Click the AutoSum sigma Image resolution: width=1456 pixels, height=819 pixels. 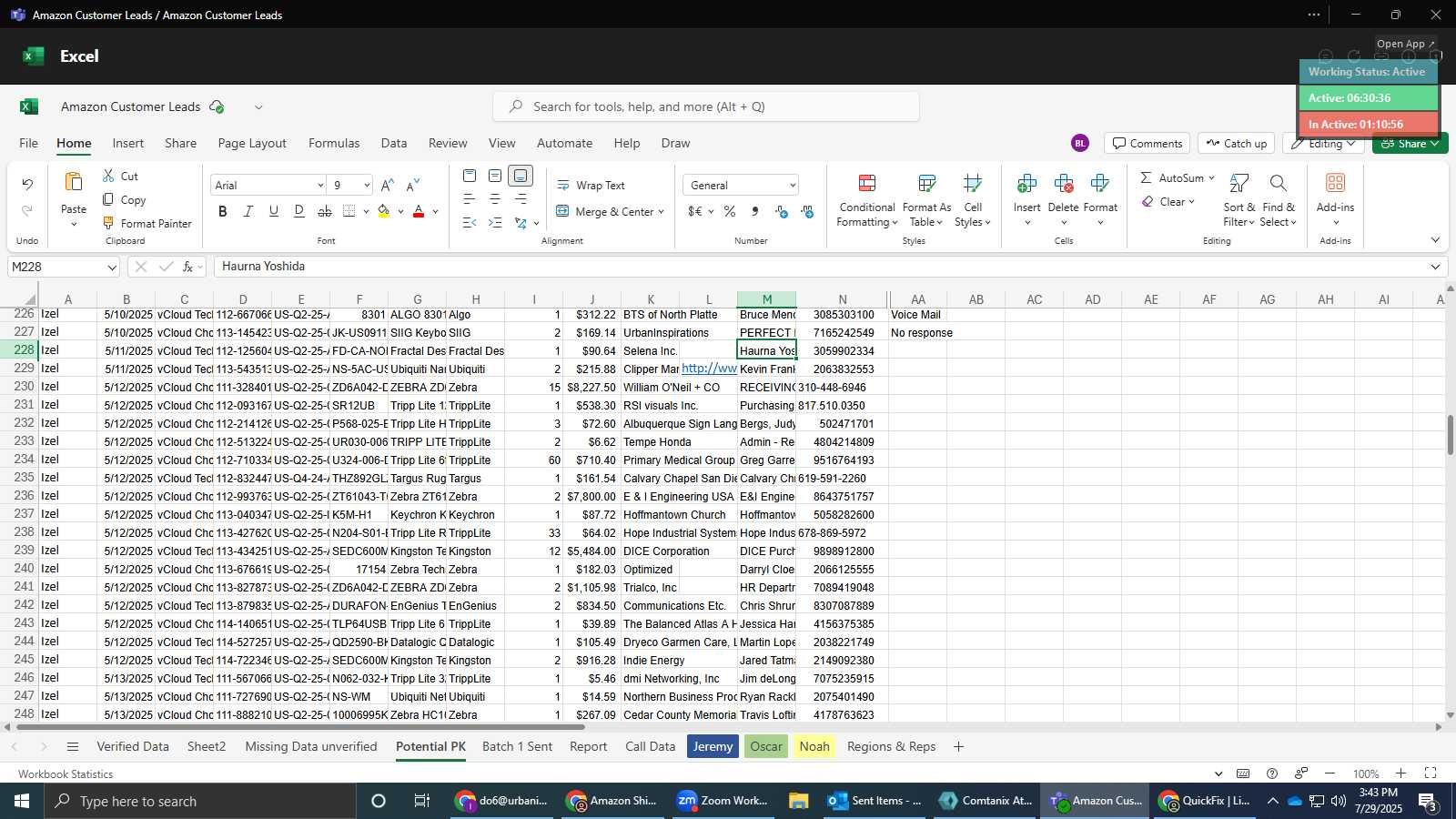(1146, 177)
